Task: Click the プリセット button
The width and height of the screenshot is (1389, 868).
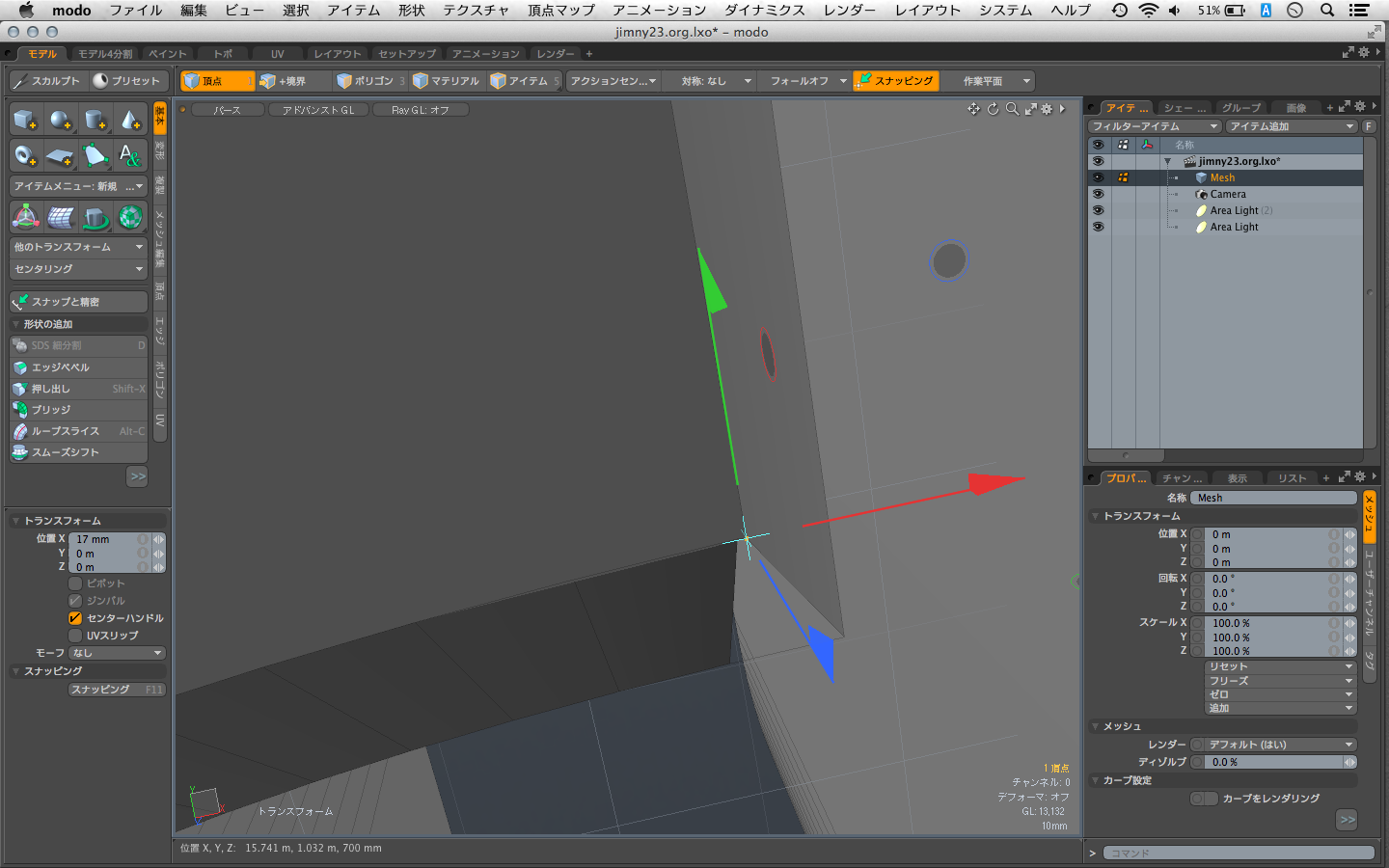Action: pyautogui.click(x=127, y=81)
